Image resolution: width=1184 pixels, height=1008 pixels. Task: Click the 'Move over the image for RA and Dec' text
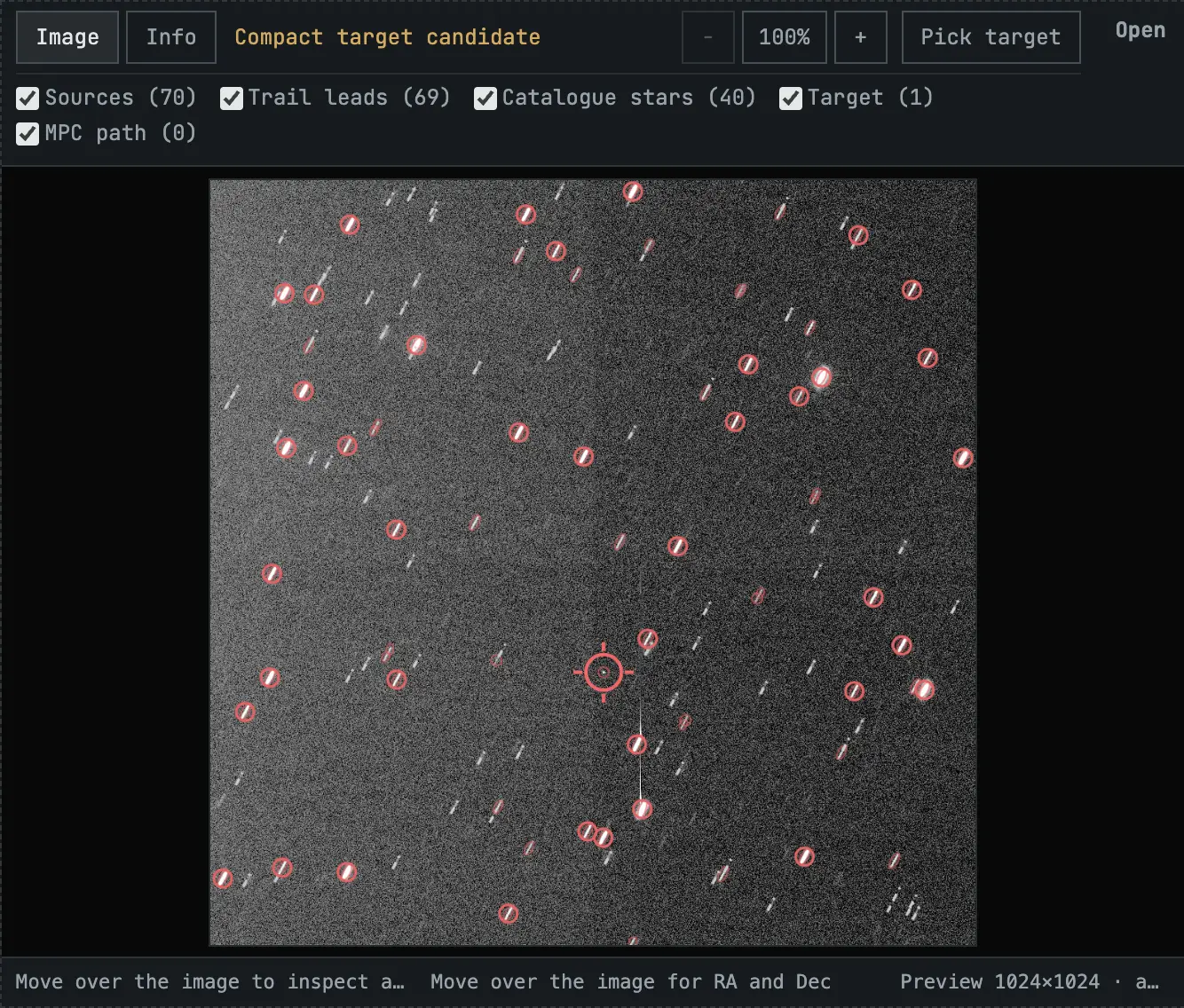631,981
